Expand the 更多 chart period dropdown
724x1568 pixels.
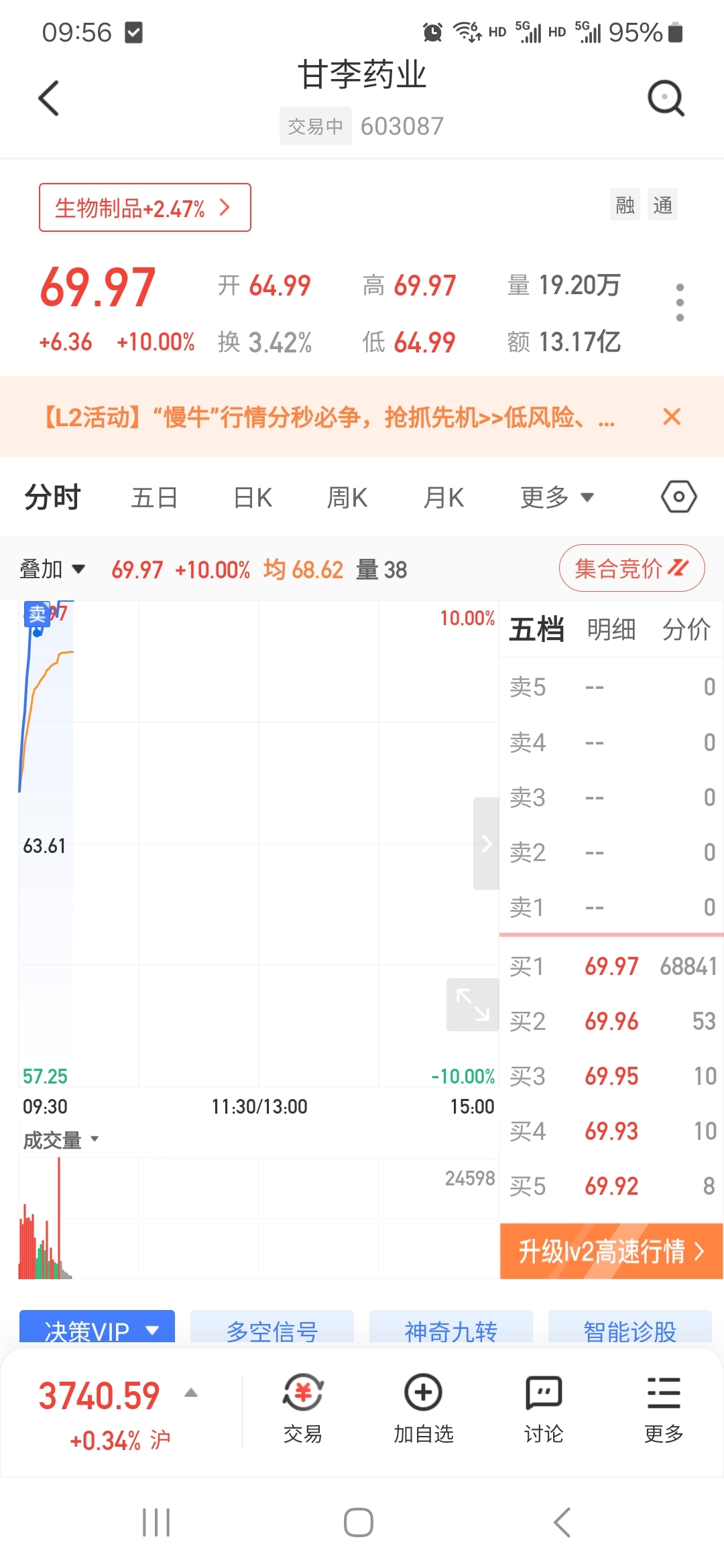click(x=556, y=497)
